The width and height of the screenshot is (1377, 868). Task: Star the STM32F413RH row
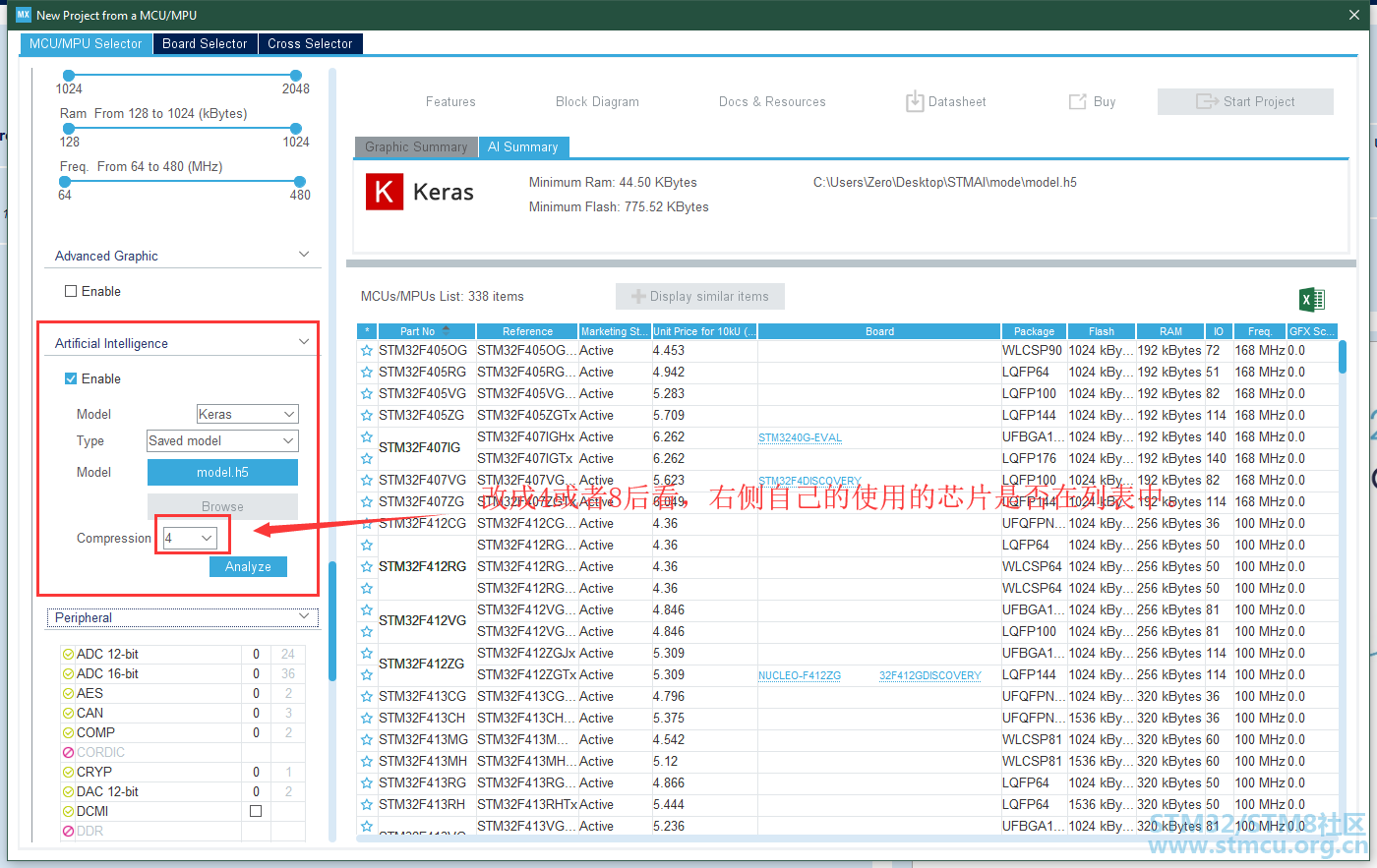point(367,805)
